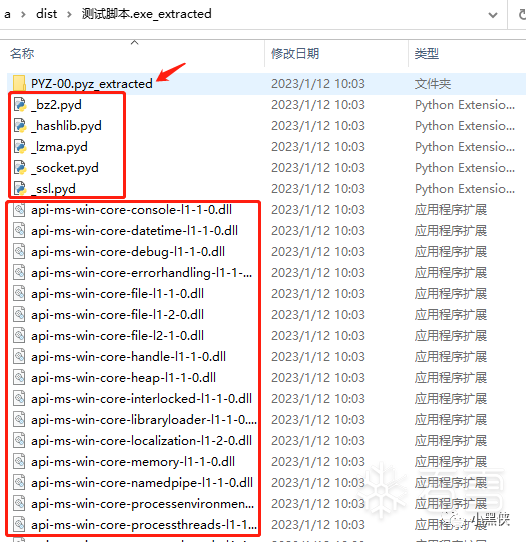Click icon of api-ms-win-core-console-l1-1-0.dll

pos(19,210)
